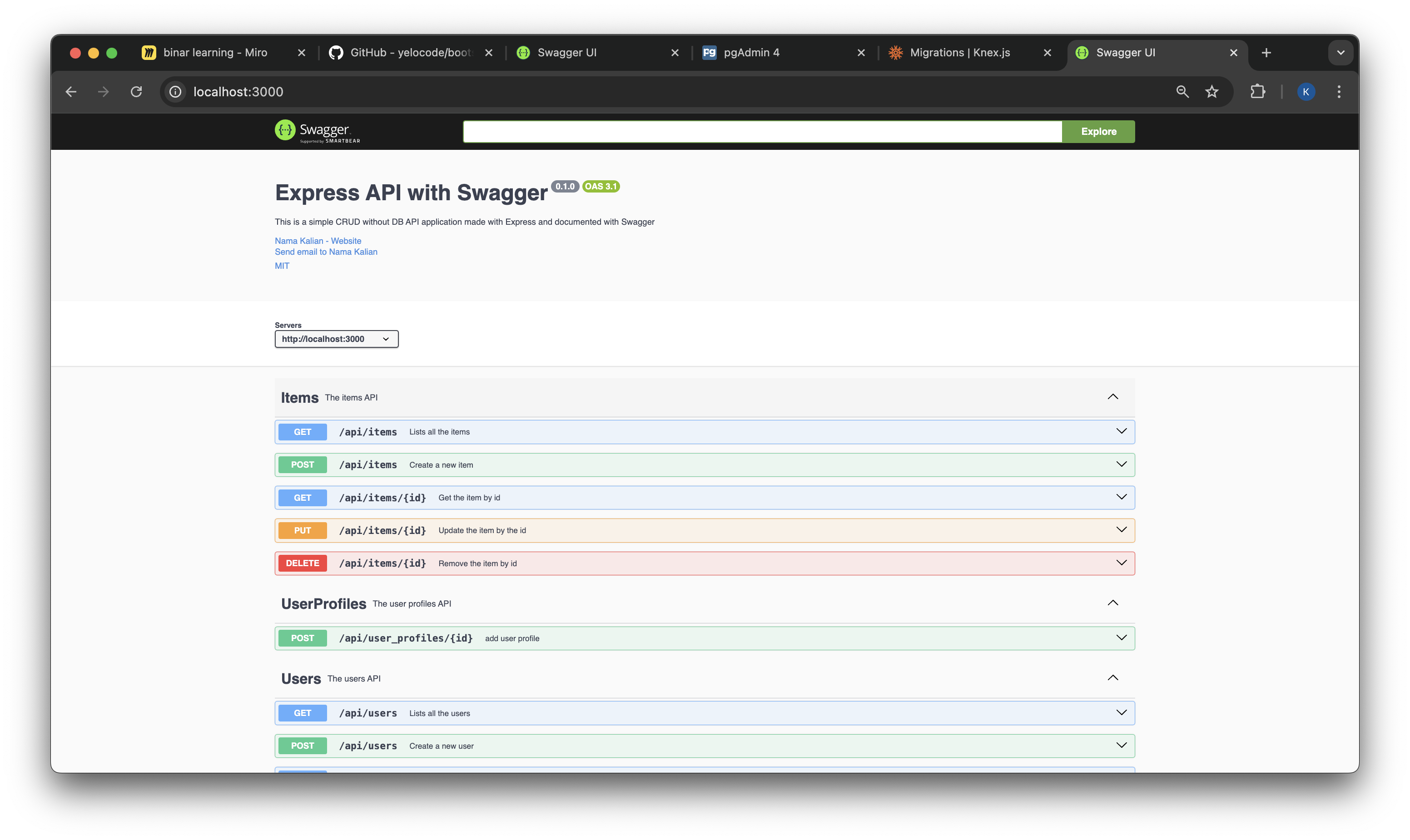1410x840 pixels.
Task: Open a new tab with plus icon
Action: click(x=1267, y=53)
